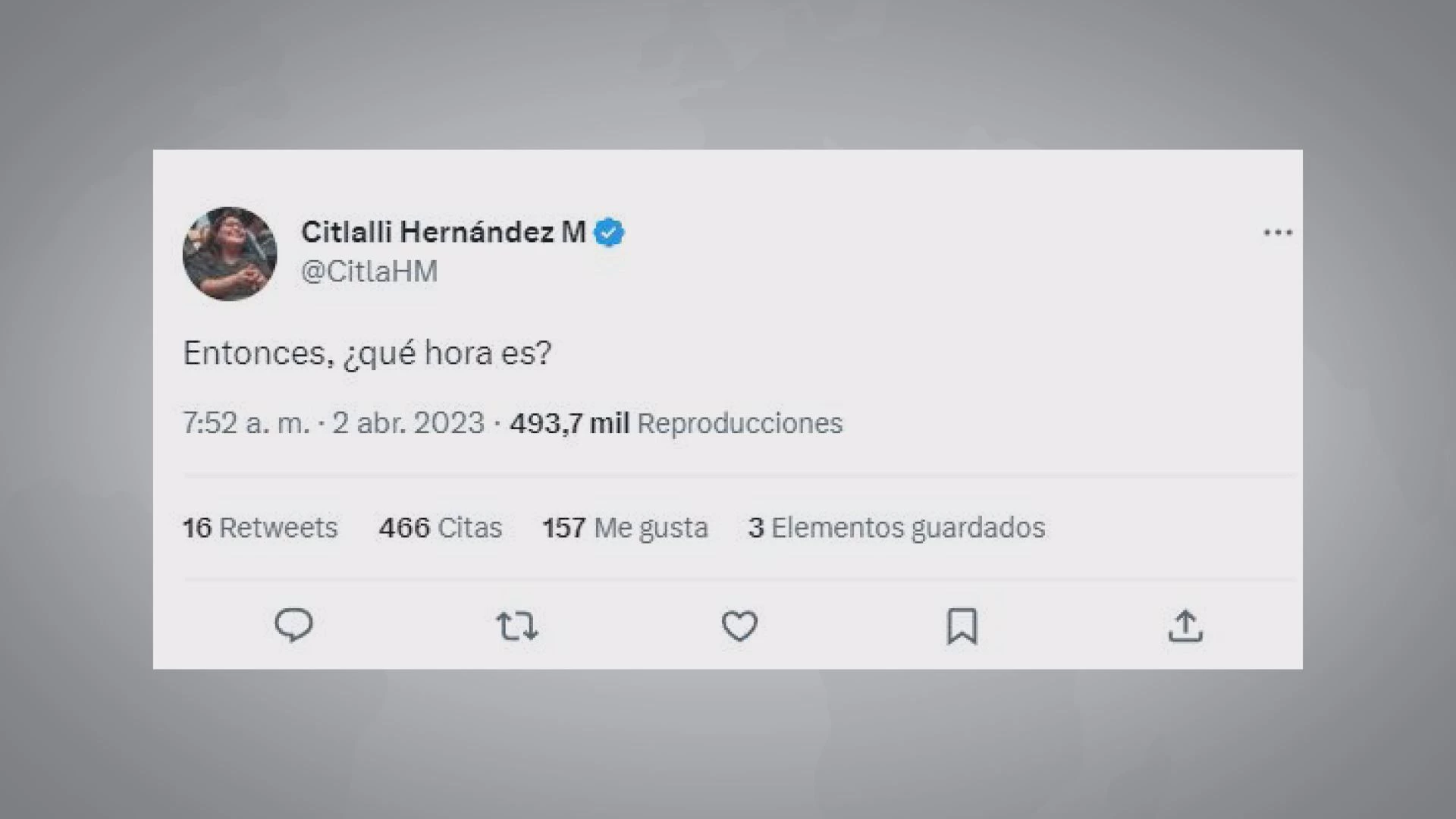Click the Me gusta label
The height and width of the screenshot is (819, 1456).
pyautogui.click(x=651, y=529)
